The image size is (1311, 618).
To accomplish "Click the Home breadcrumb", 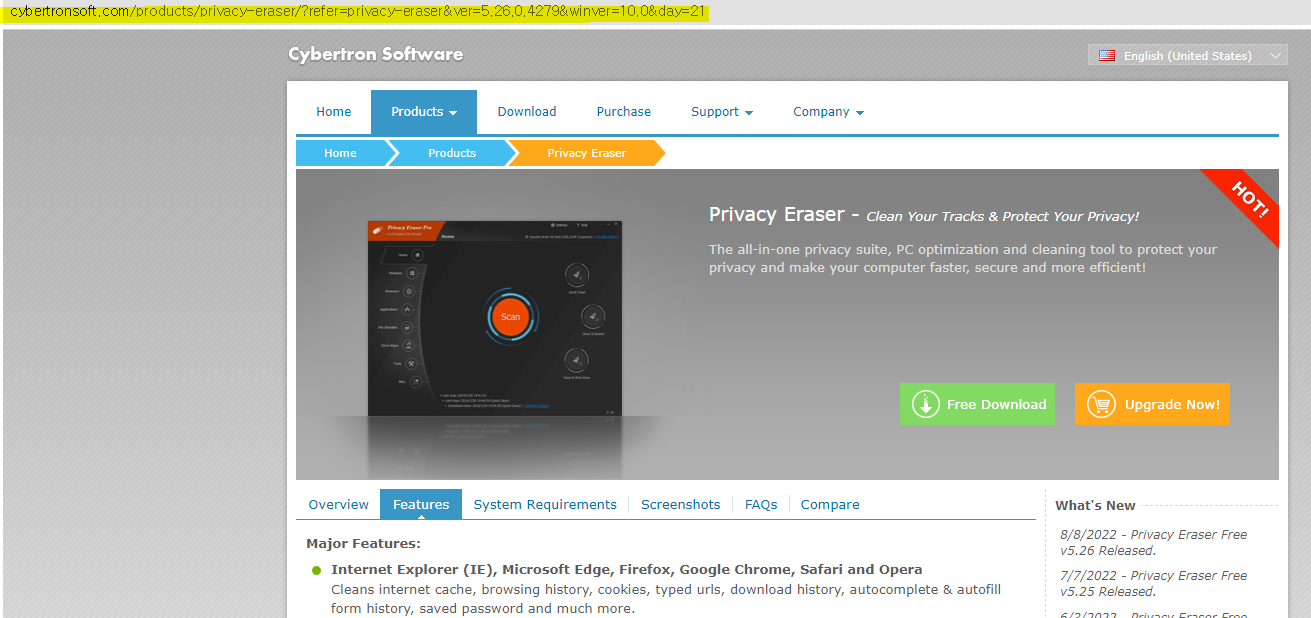I will [340, 153].
